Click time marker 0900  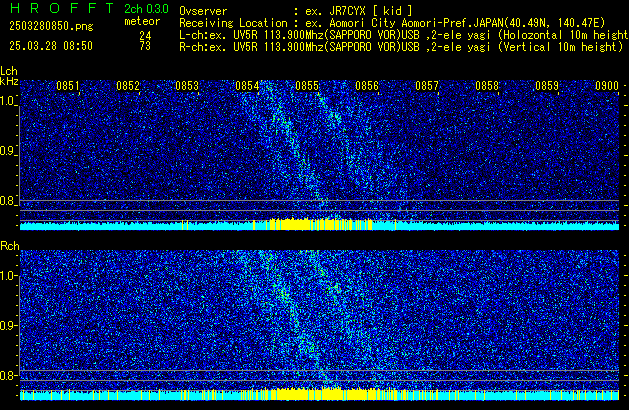pyautogui.click(x=607, y=86)
